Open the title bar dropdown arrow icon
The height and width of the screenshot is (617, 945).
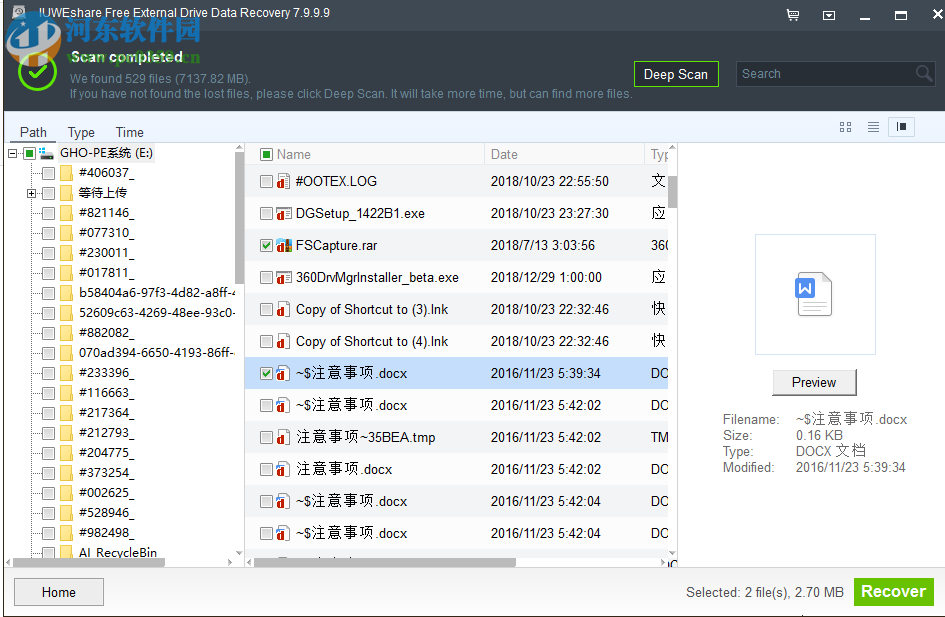pos(827,15)
